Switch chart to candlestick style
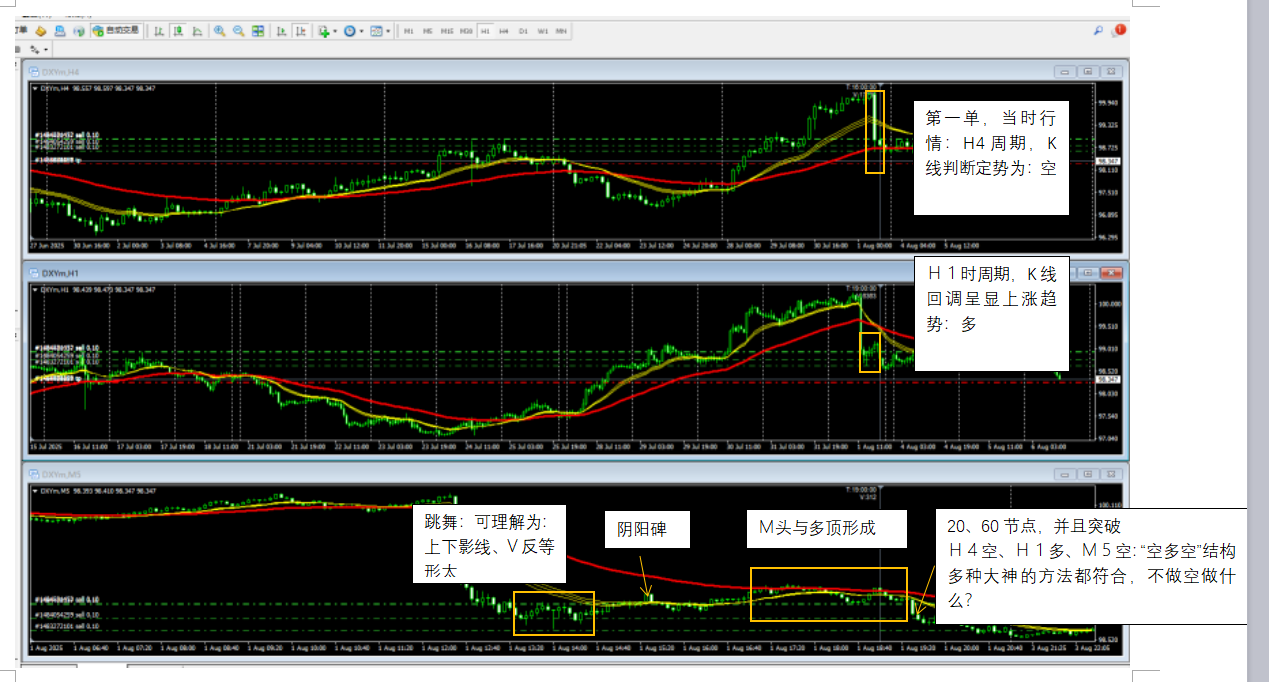The image size is (1269, 682). (177, 31)
